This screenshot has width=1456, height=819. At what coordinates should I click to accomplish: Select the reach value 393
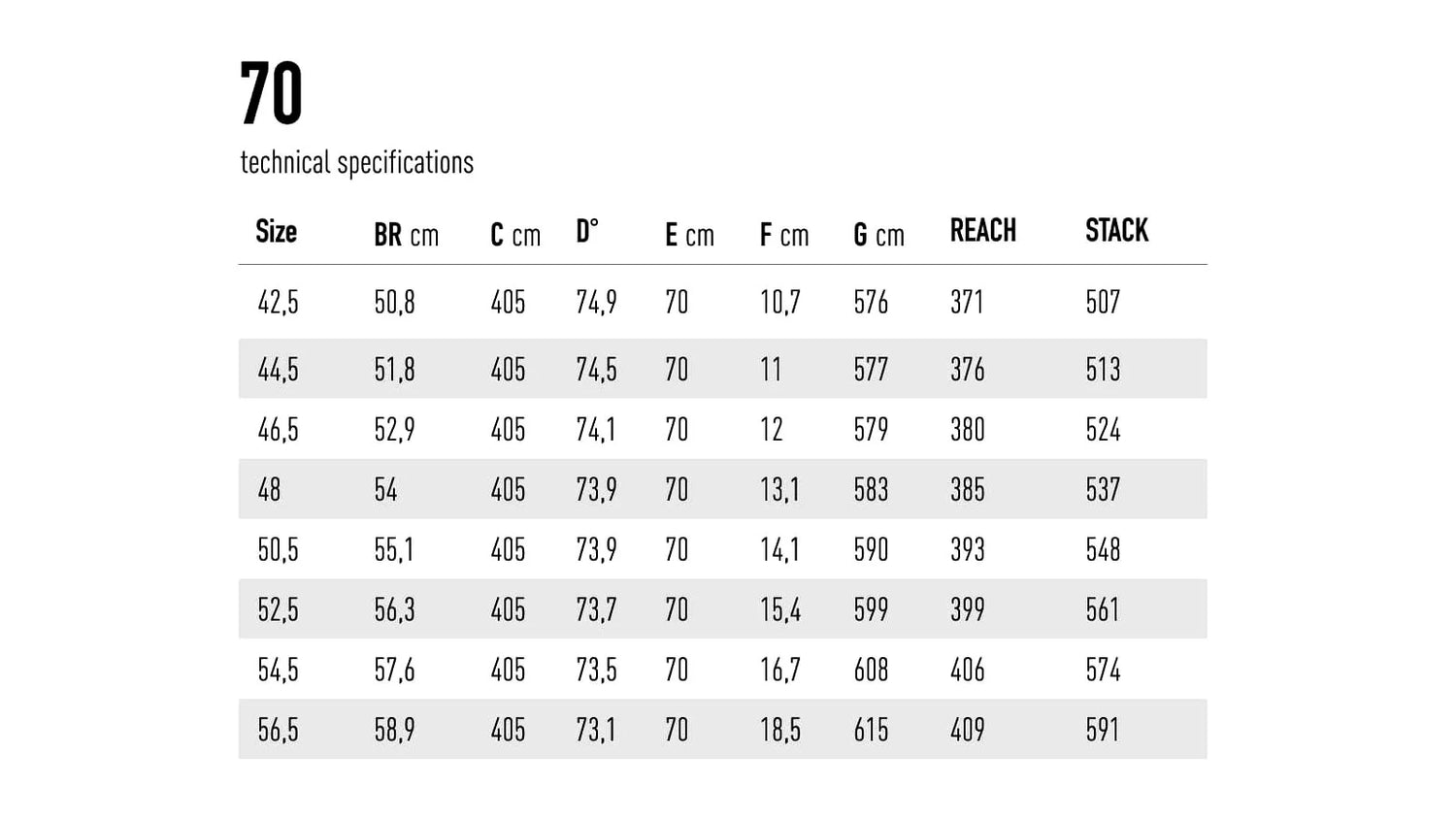coord(967,550)
